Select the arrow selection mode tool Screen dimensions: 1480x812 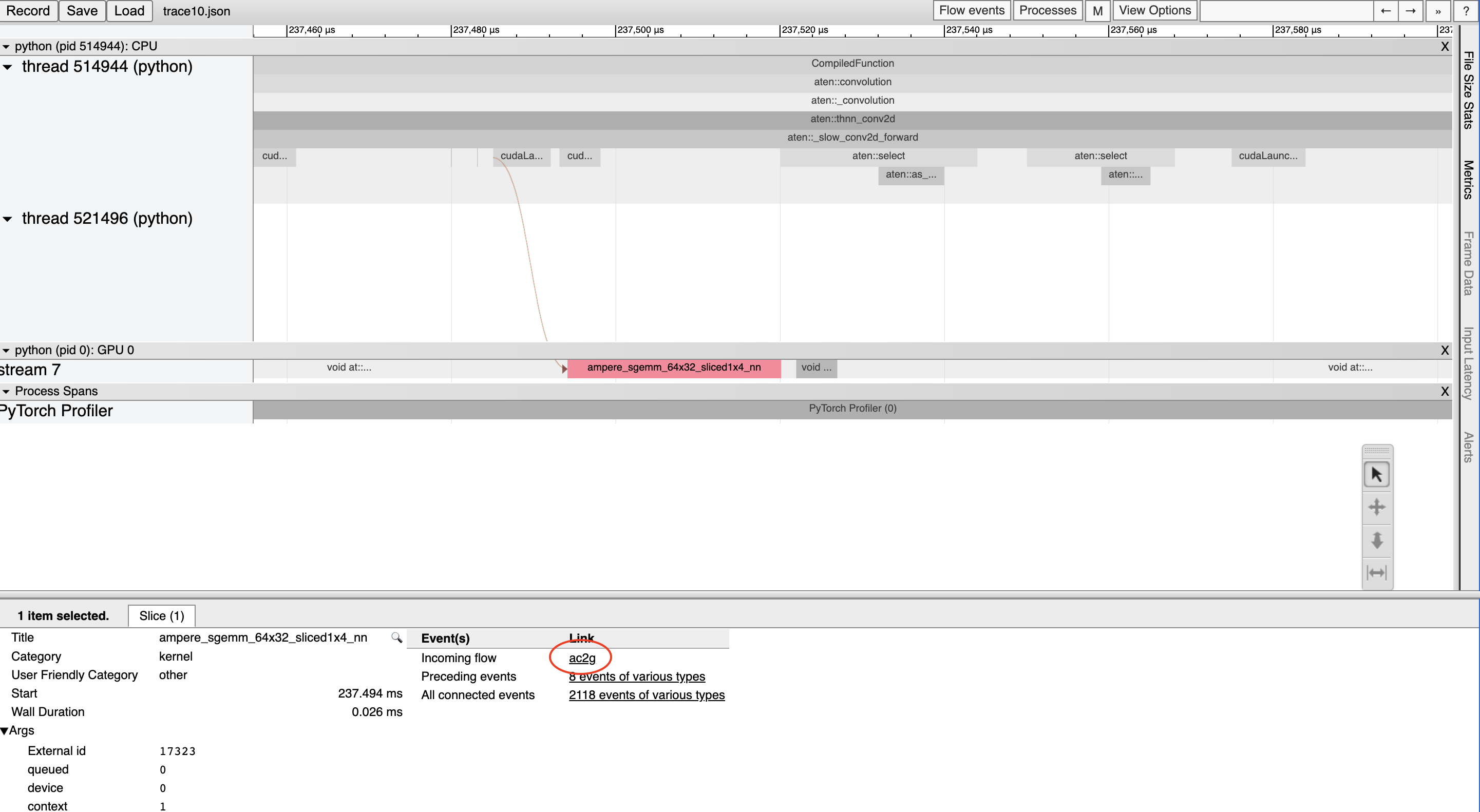click(1377, 474)
